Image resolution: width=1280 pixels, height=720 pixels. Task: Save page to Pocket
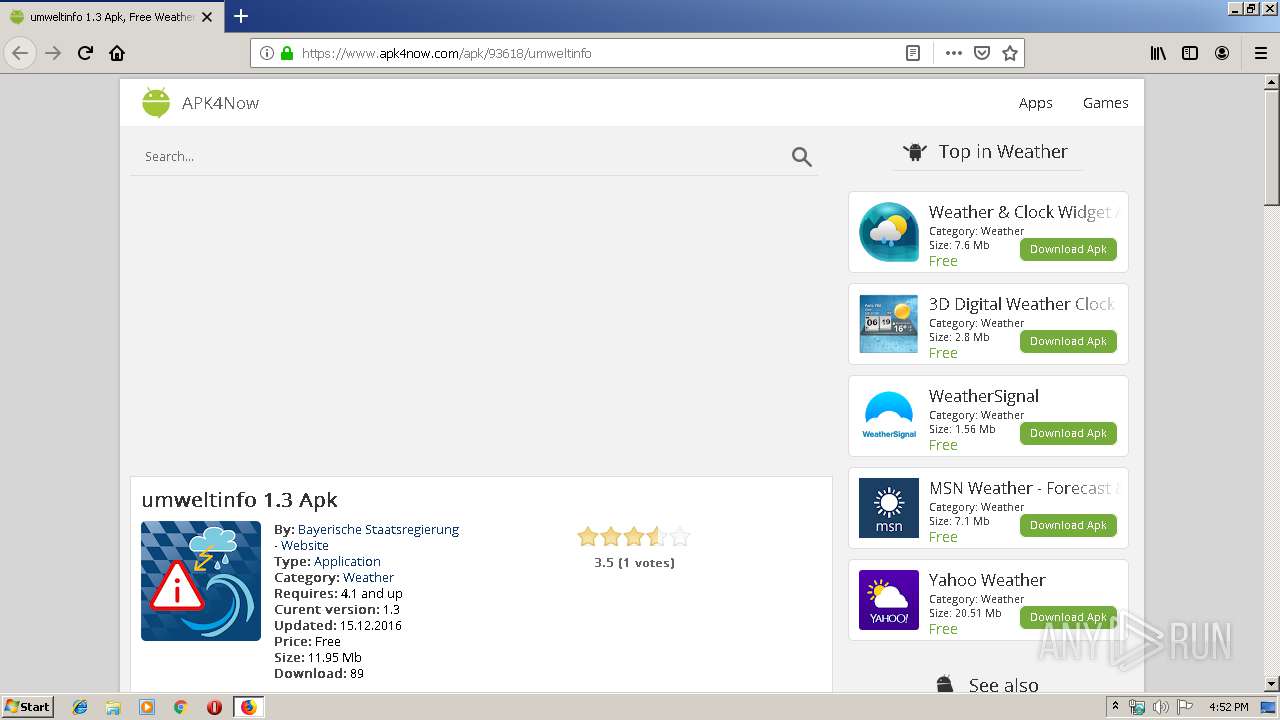pos(982,53)
